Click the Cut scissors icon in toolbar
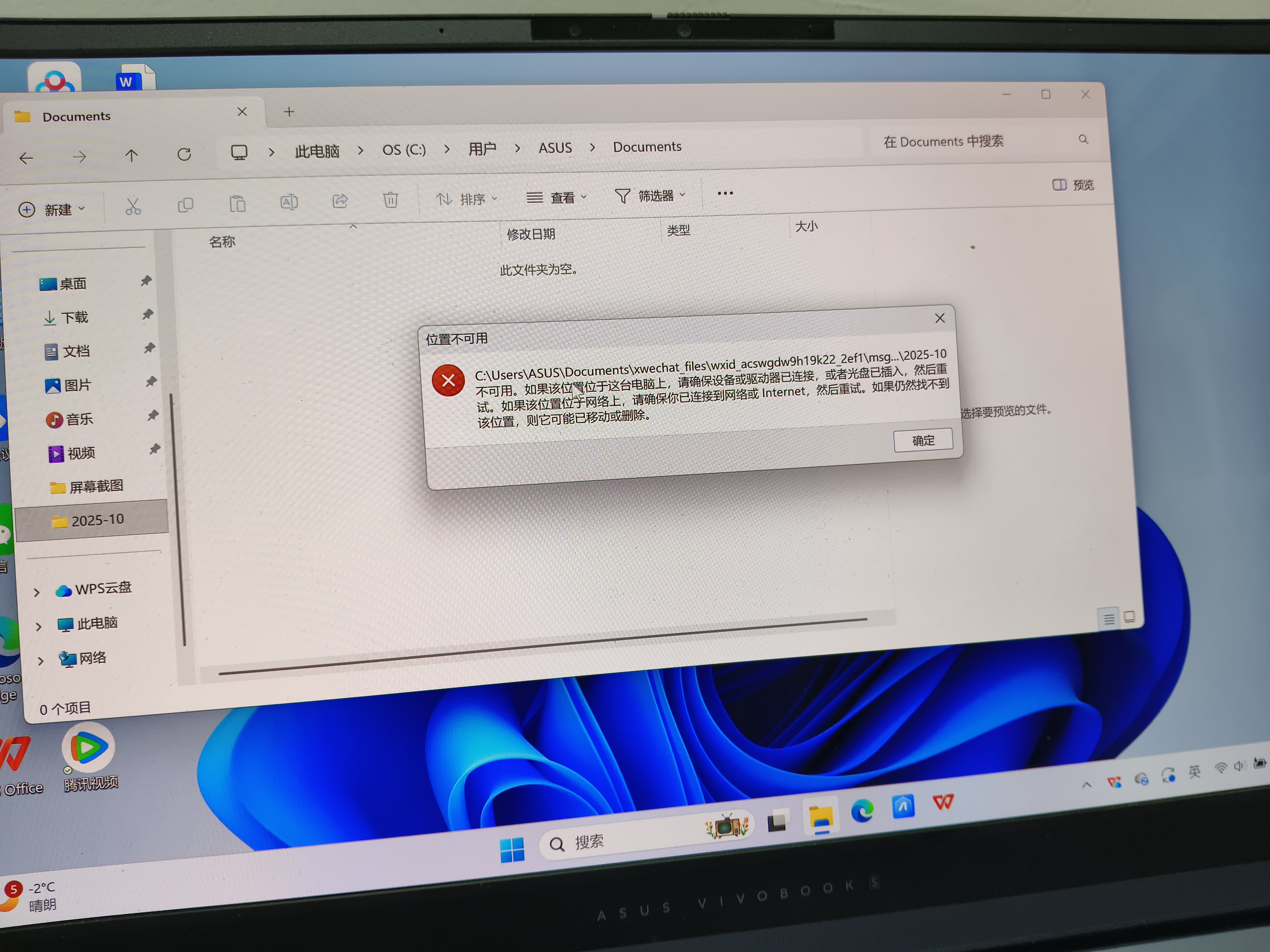This screenshot has height=952, width=1270. pos(133,206)
